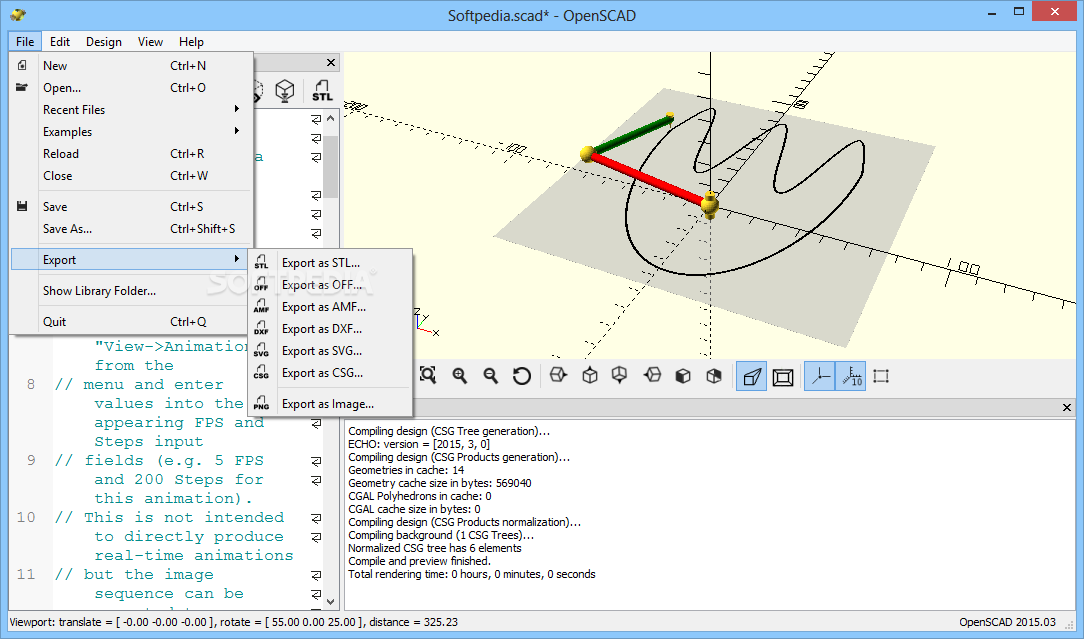Click the OpenSCAD app icon in title bar
Viewport: 1084px width, 639px height.
[x=18, y=15]
